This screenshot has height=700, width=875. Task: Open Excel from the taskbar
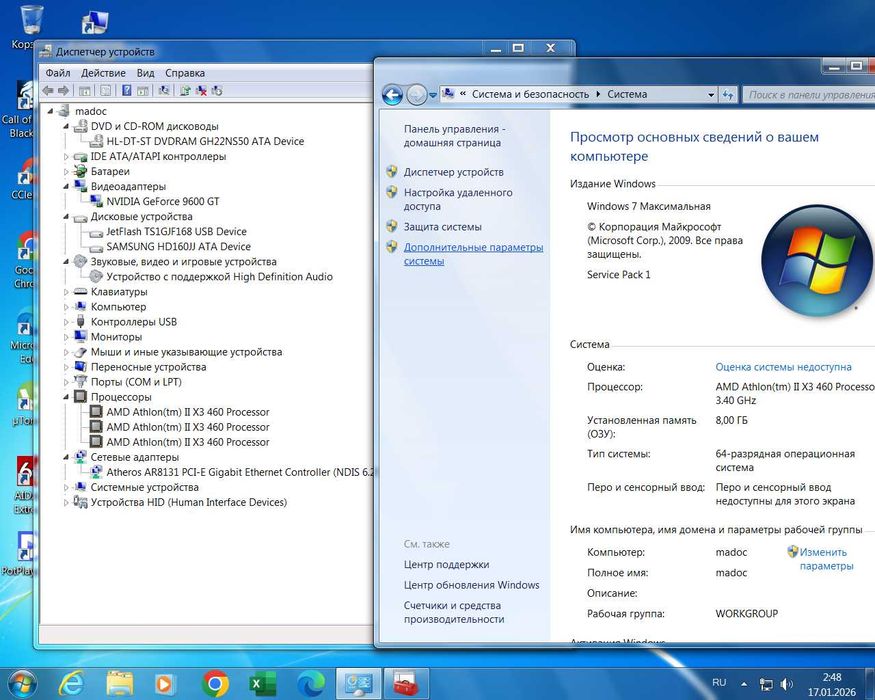263,684
